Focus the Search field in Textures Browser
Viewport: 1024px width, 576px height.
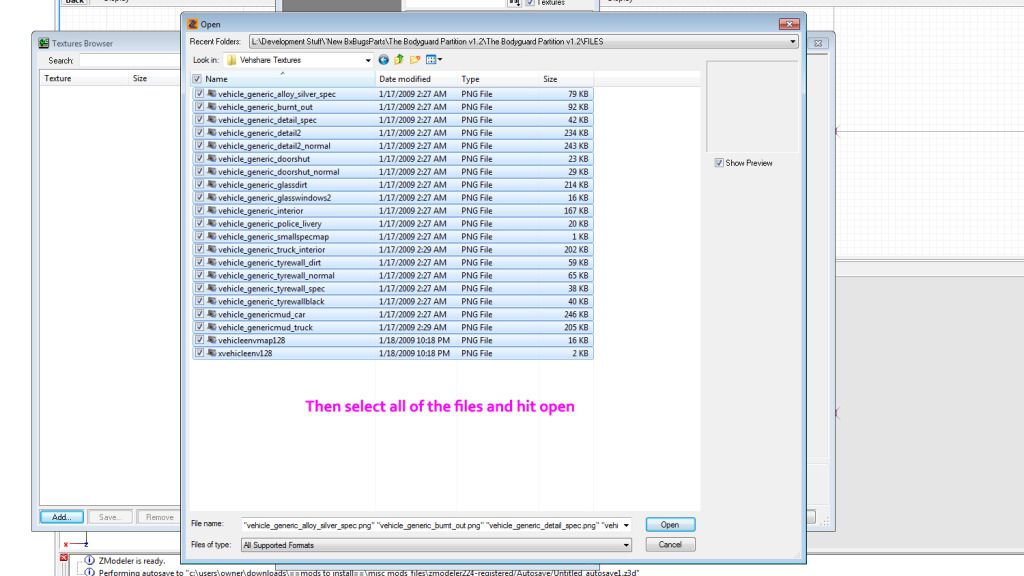coord(129,61)
